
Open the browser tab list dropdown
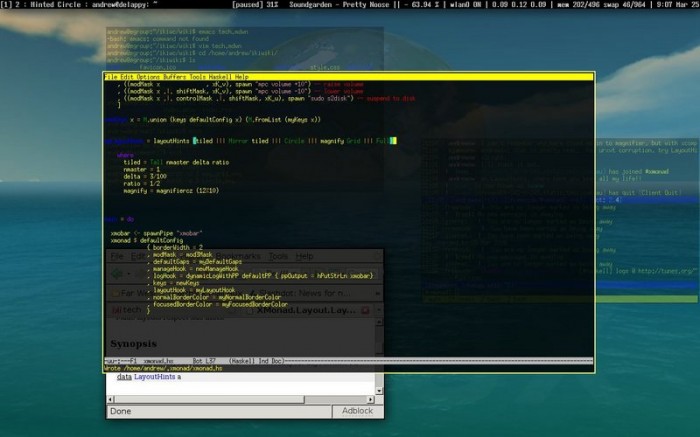tap(379, 310)
